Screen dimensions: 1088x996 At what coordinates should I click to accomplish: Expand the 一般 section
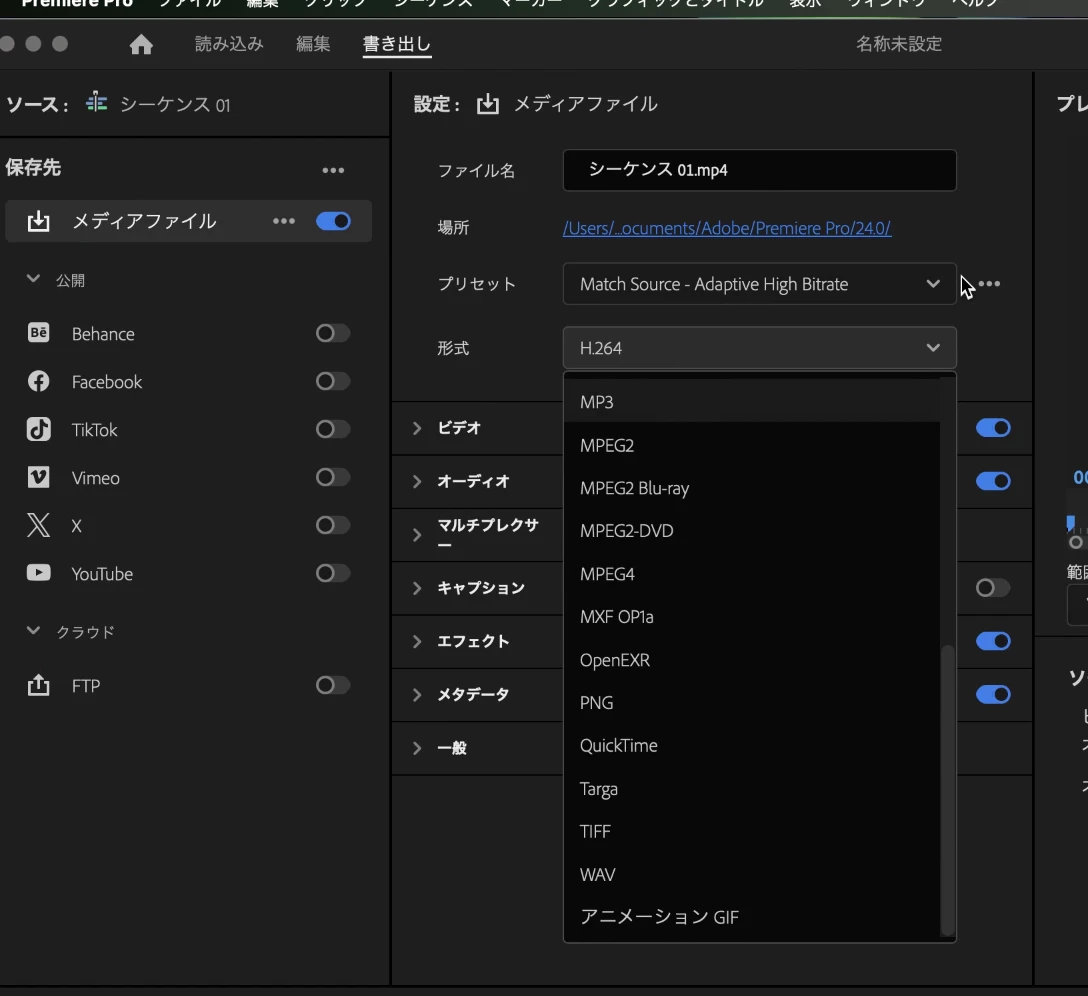pyautogui.click(x=417, y=748)
